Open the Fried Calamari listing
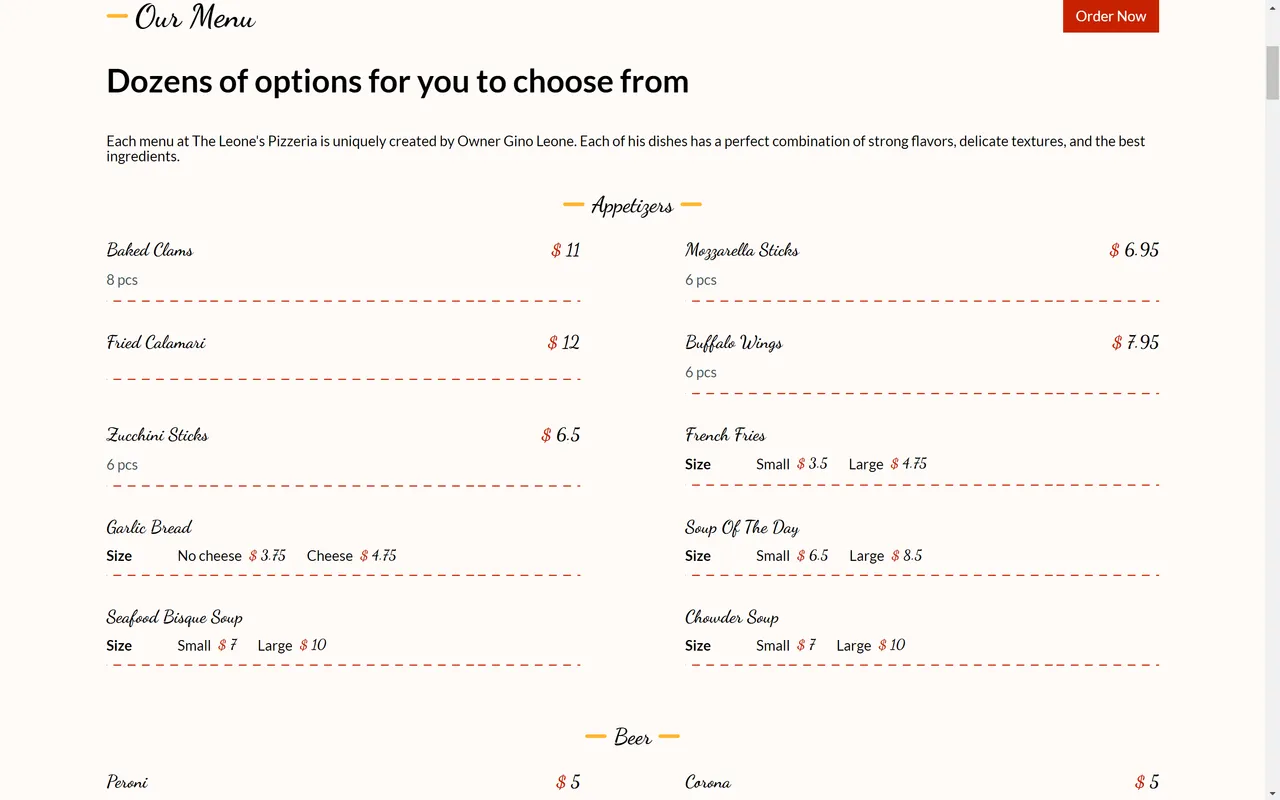The image size is (1280, 800). (x=156, y=342)
